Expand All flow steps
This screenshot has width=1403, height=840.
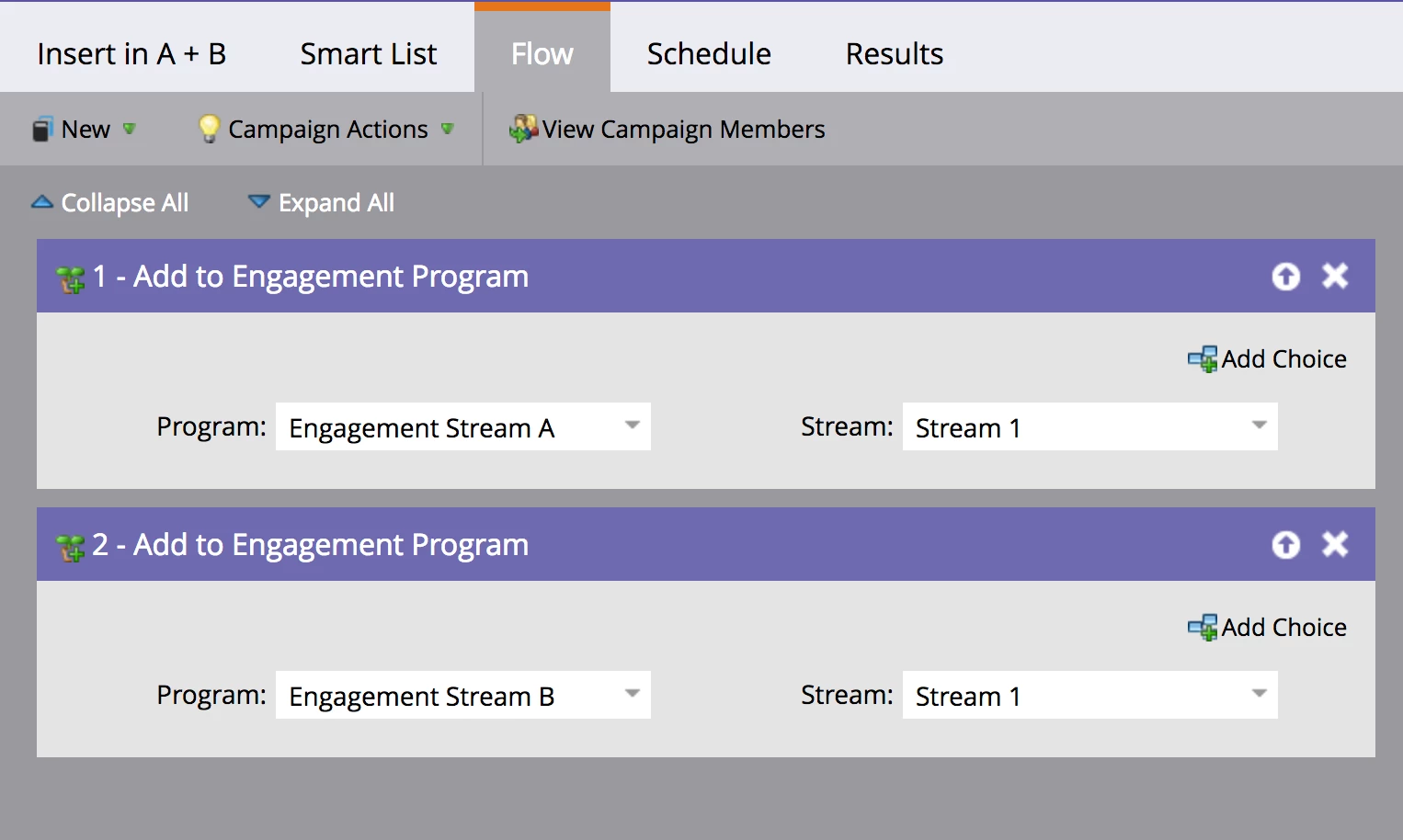point(322,203)
